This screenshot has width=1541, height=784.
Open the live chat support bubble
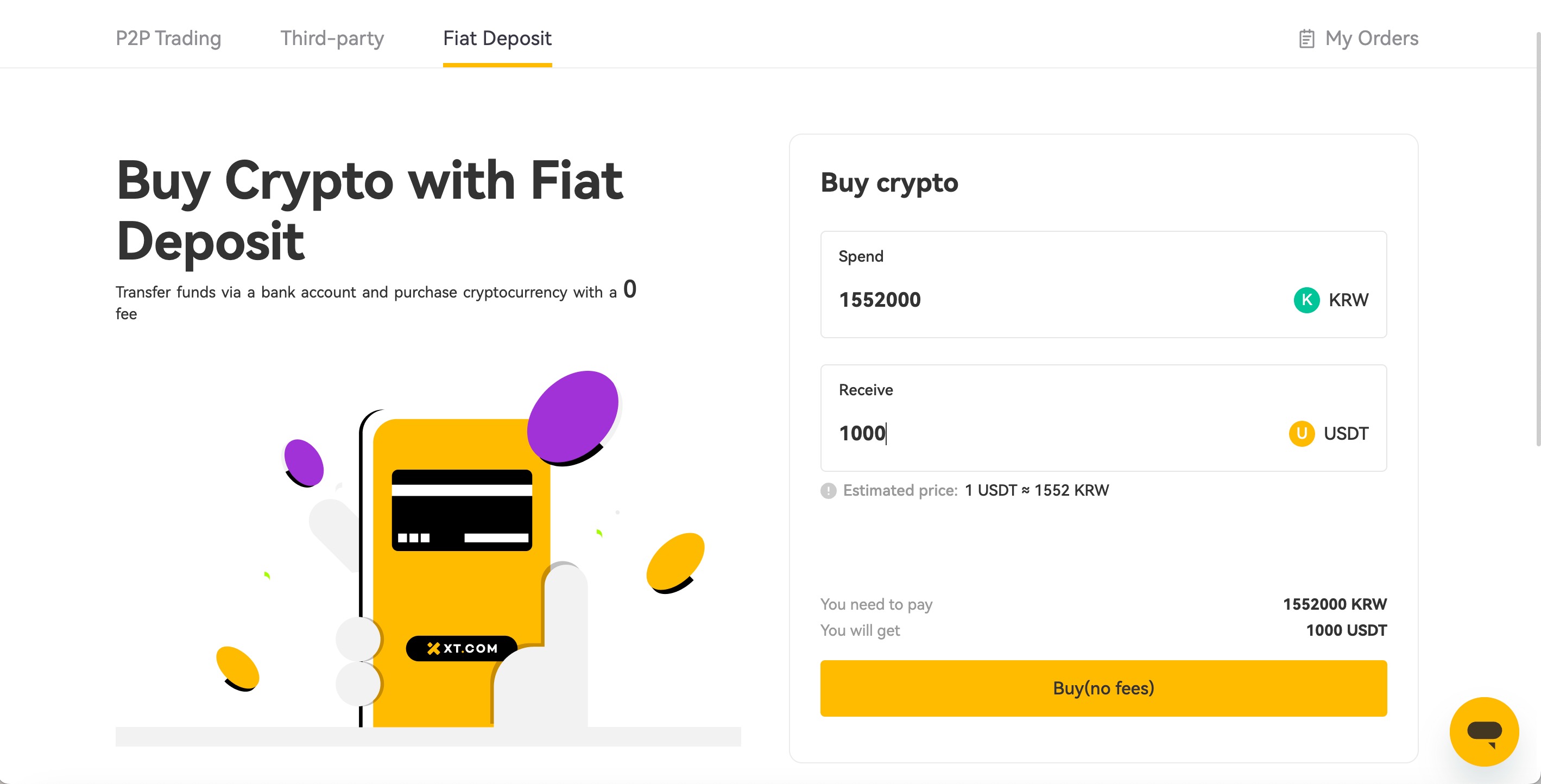coord(1483,731)
